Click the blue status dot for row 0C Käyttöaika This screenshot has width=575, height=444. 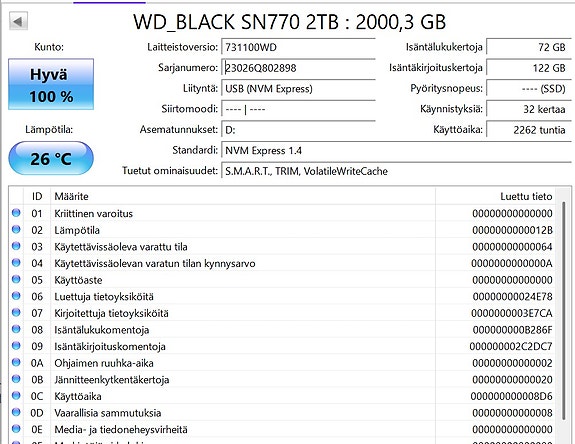16,396
